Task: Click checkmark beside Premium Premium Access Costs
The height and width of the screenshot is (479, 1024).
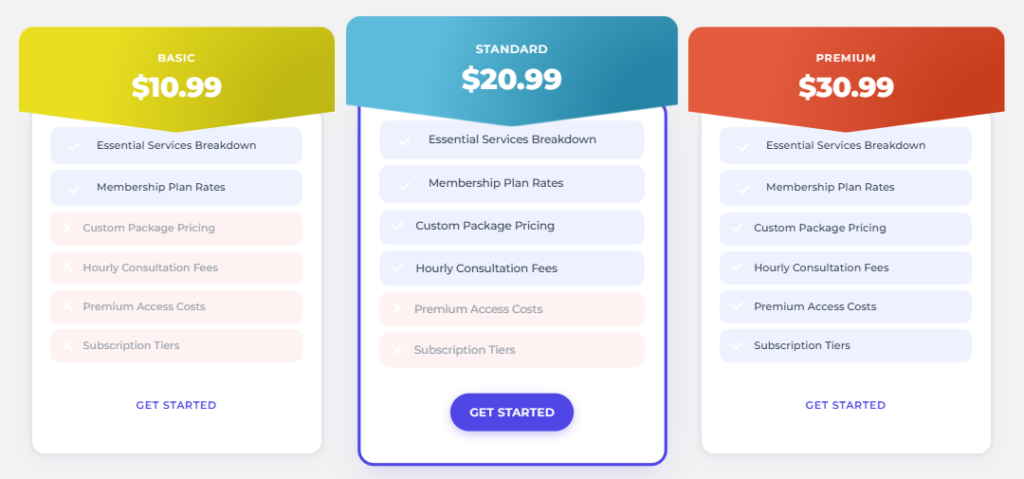Action: pyautogui.click(x=737, y=306)
